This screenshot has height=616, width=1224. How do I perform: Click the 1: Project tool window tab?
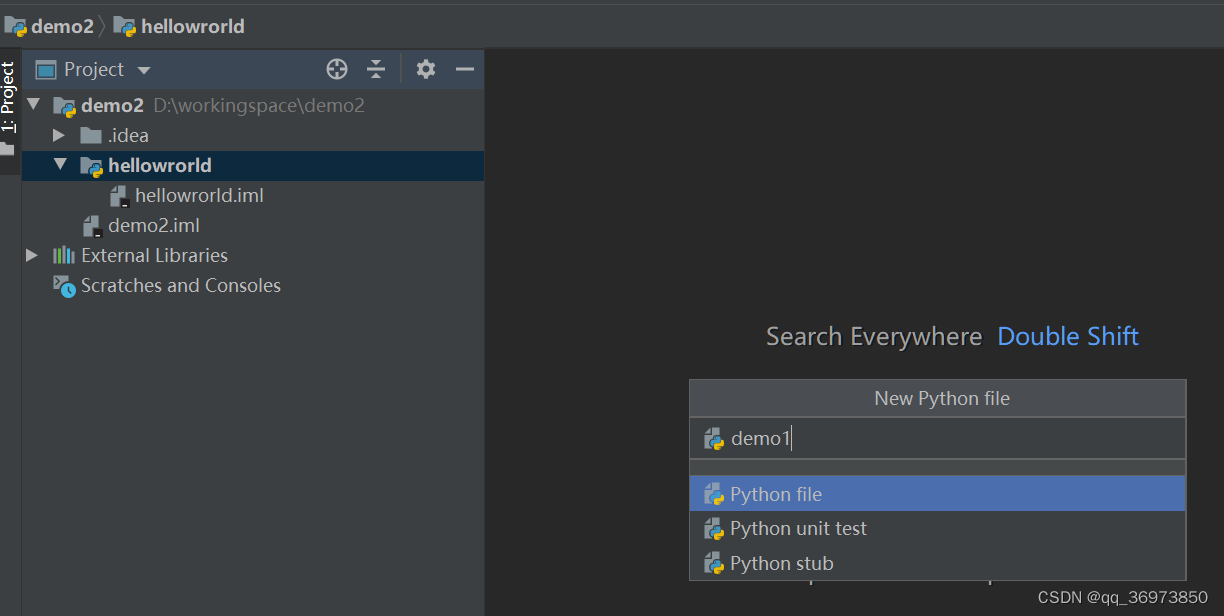coord(10,95)
